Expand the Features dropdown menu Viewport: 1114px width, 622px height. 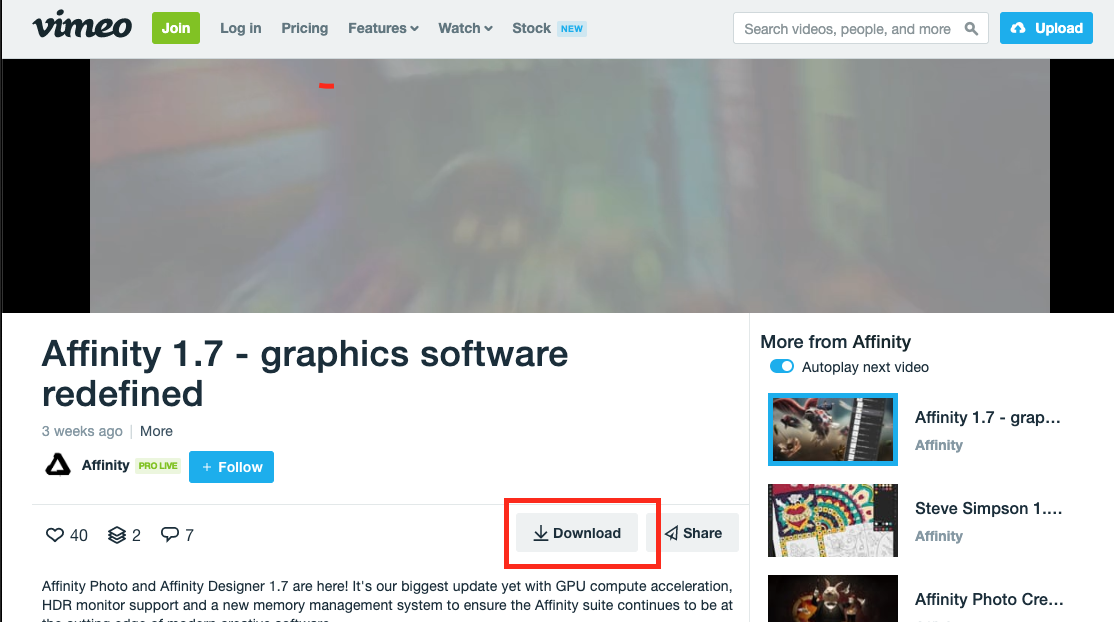(x=383, y=28)
